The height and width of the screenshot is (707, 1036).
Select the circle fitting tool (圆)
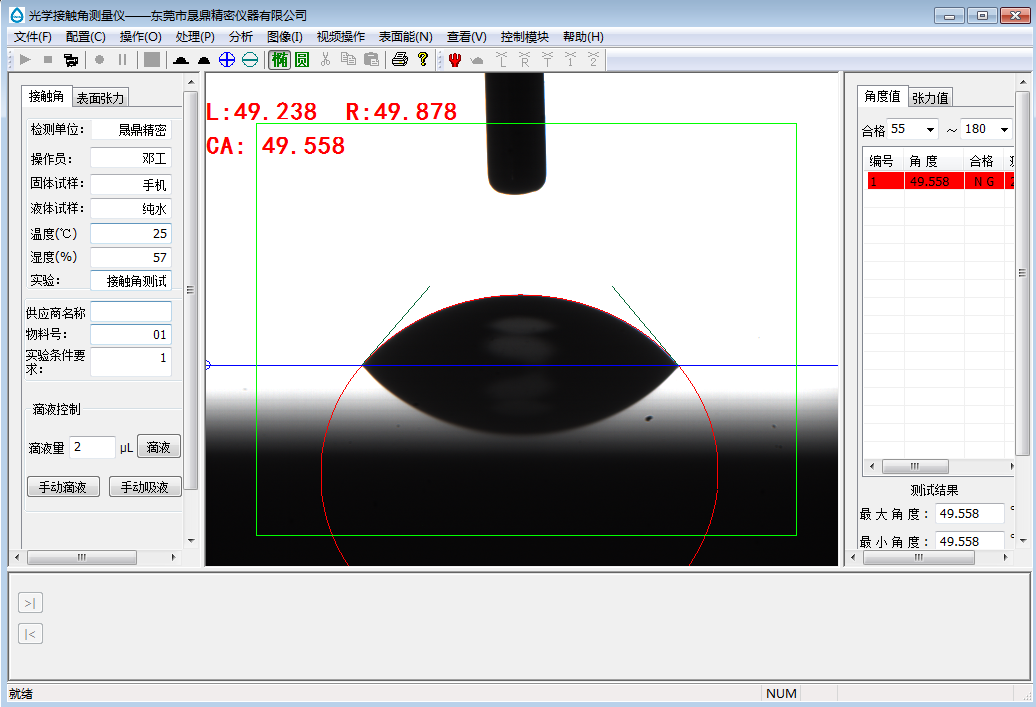[x=301, y=60]
